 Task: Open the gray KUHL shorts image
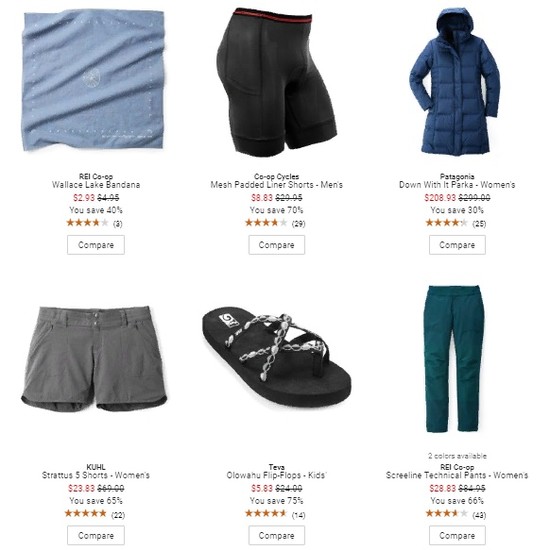(94, 359)
